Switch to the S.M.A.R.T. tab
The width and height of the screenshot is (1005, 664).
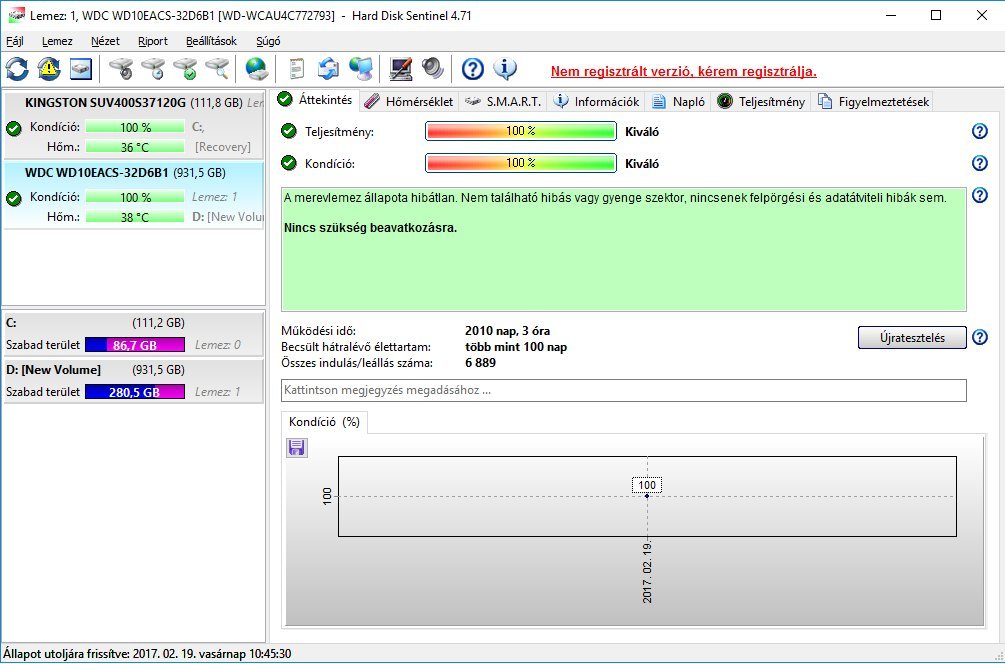click(504, 101)
